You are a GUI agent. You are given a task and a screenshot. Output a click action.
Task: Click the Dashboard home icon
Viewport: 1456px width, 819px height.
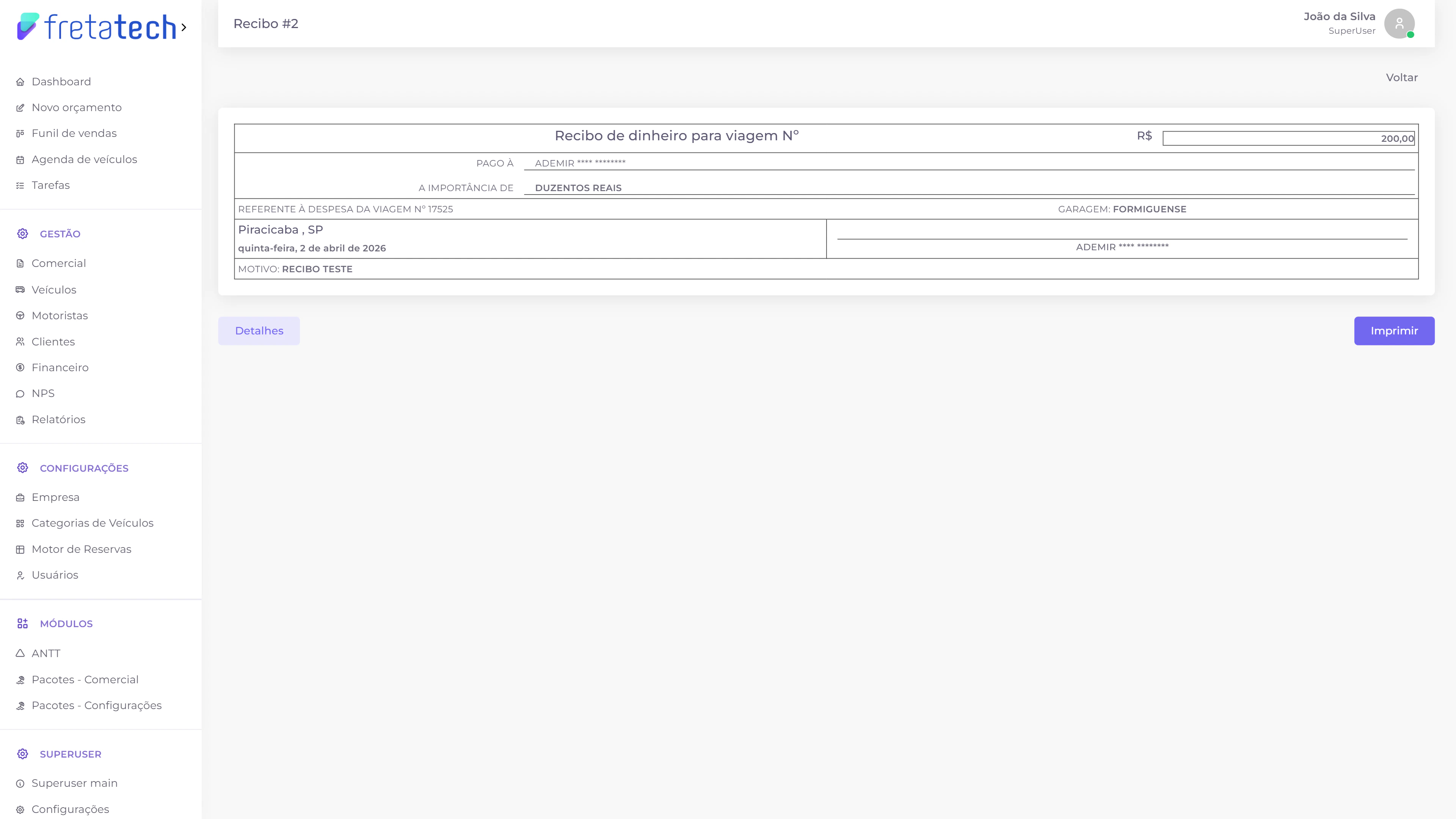20,82
